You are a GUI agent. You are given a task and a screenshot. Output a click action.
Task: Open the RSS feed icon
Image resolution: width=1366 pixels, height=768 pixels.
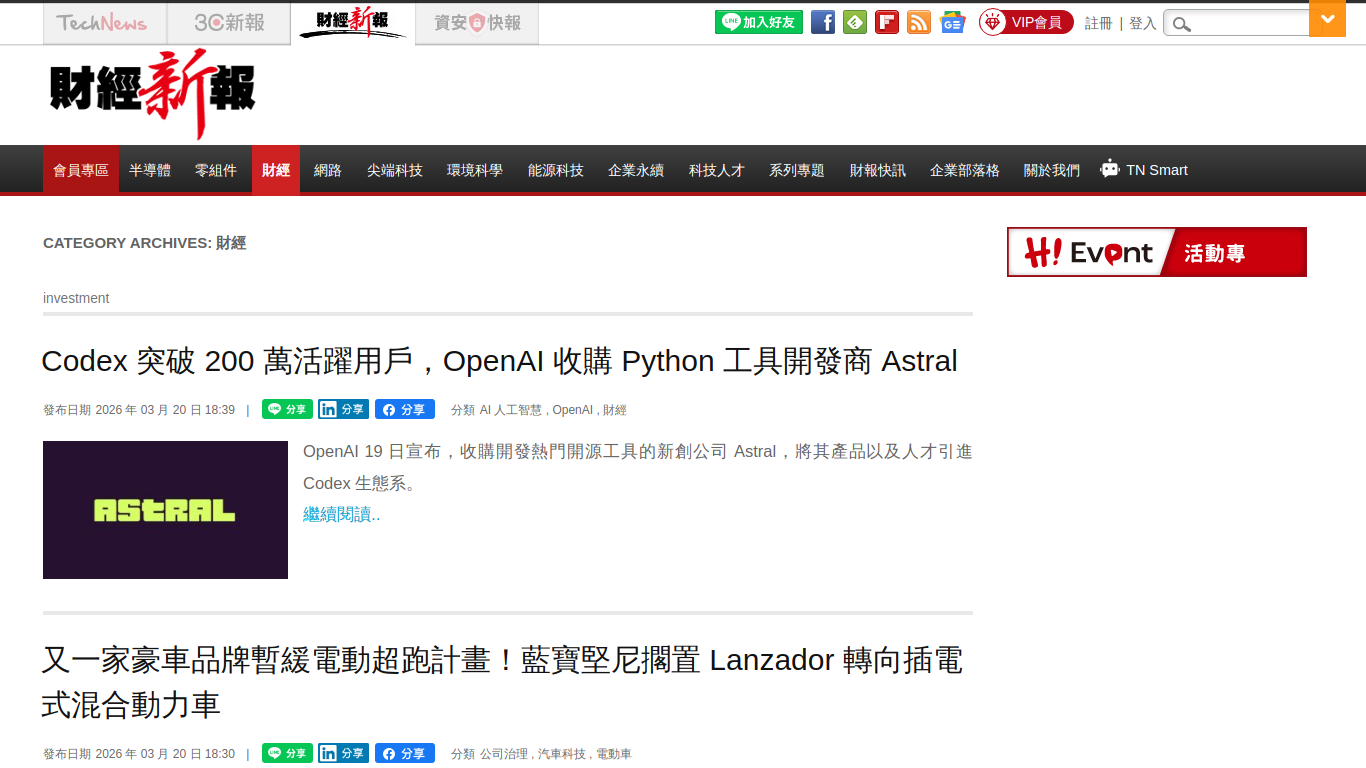click(x=919, y=22)
